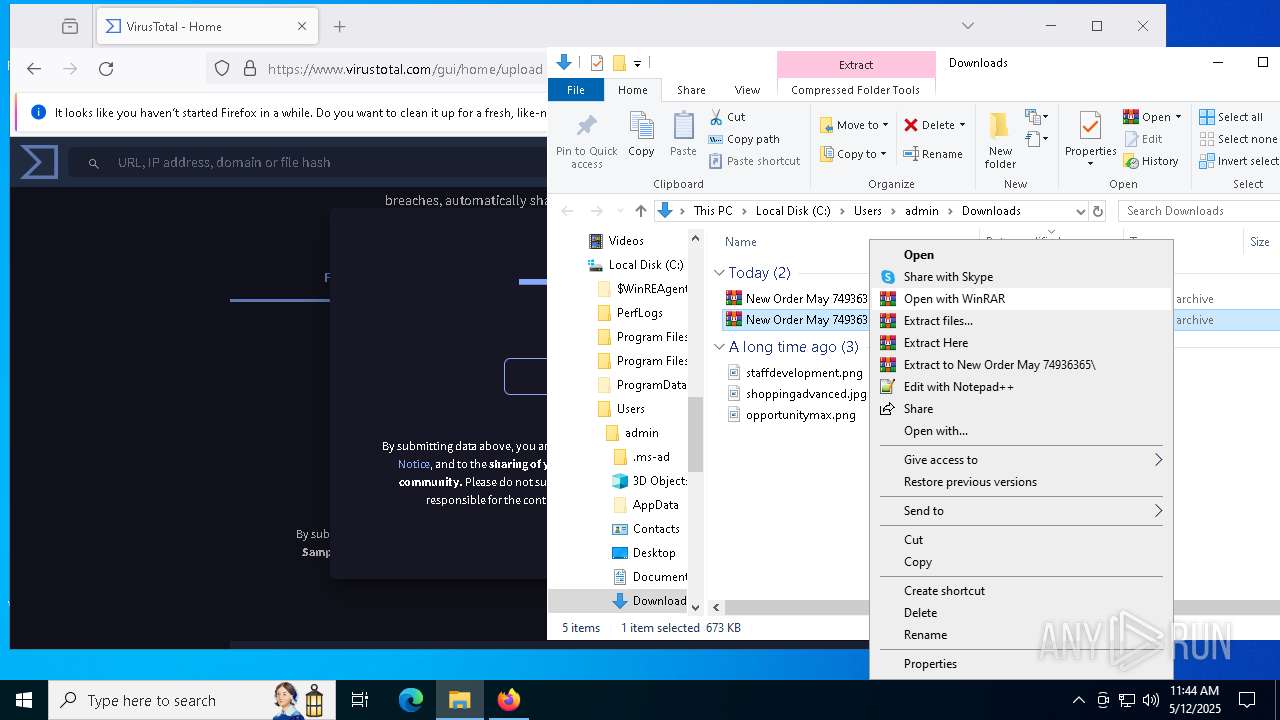1280x720 pixels.
Task: Click Rename in ribbon Organize group
Action: pos(933,154)
